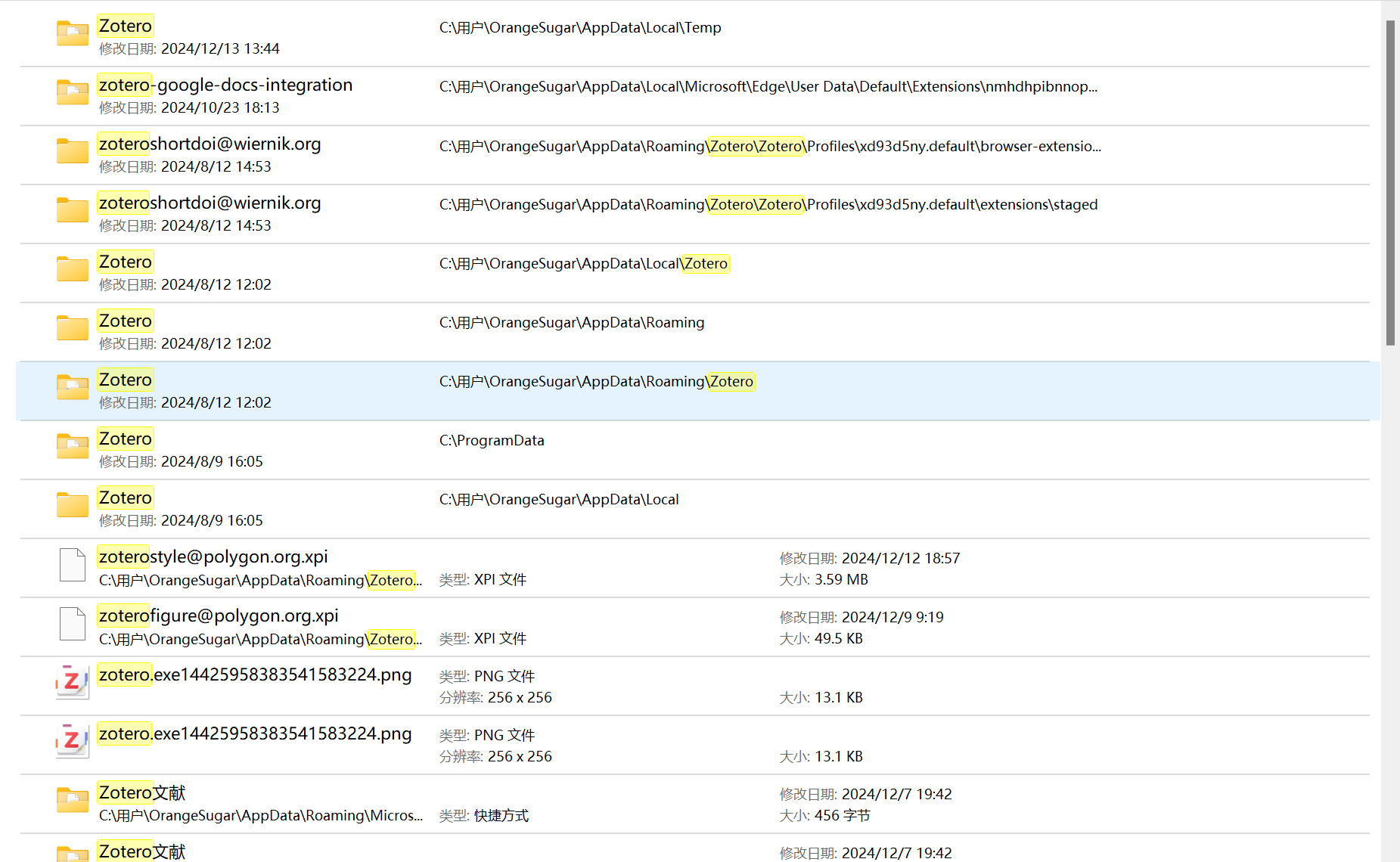Select zoterofigure@polygon.org.xpi file name

click(x=219, y=615)
